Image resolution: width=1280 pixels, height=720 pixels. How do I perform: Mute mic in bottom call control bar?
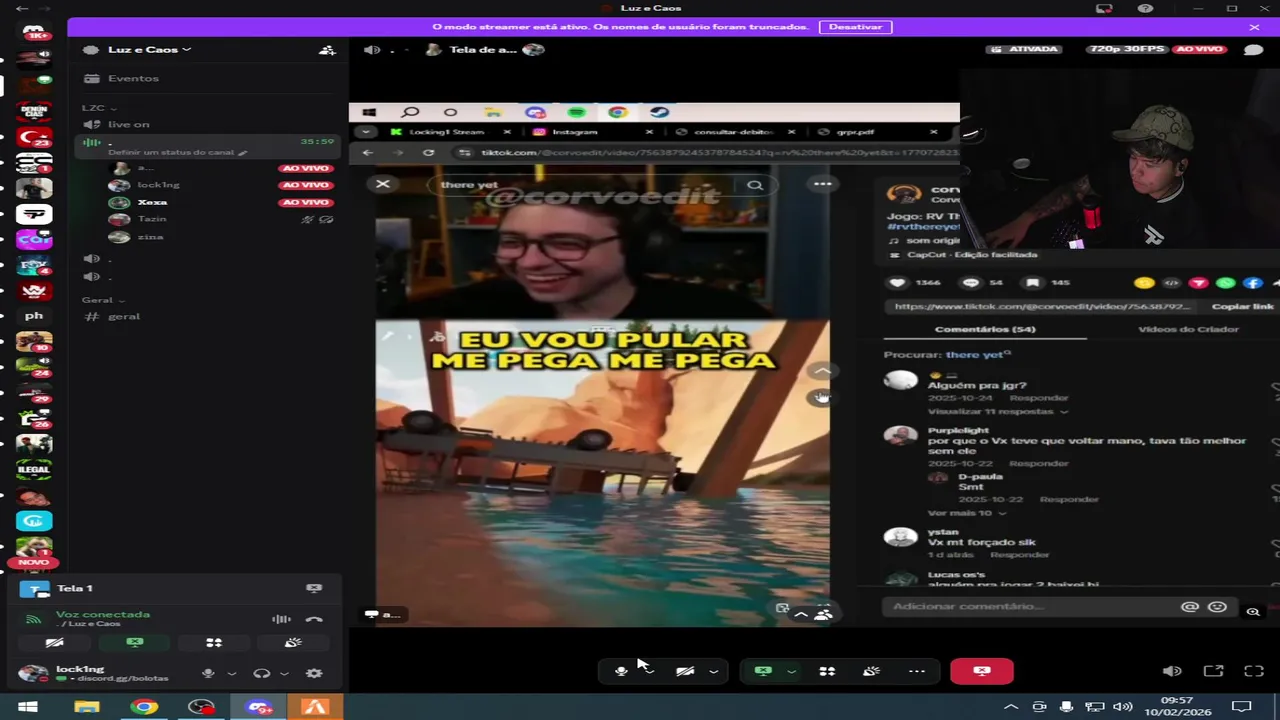621,671
